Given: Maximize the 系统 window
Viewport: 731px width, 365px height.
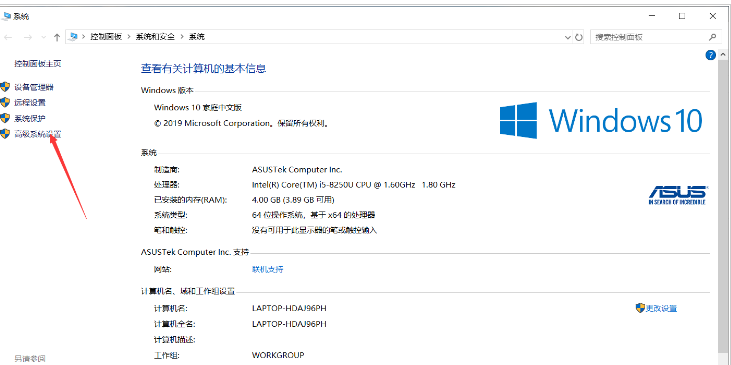Looking at the screenshot, I should coord(682,16).
